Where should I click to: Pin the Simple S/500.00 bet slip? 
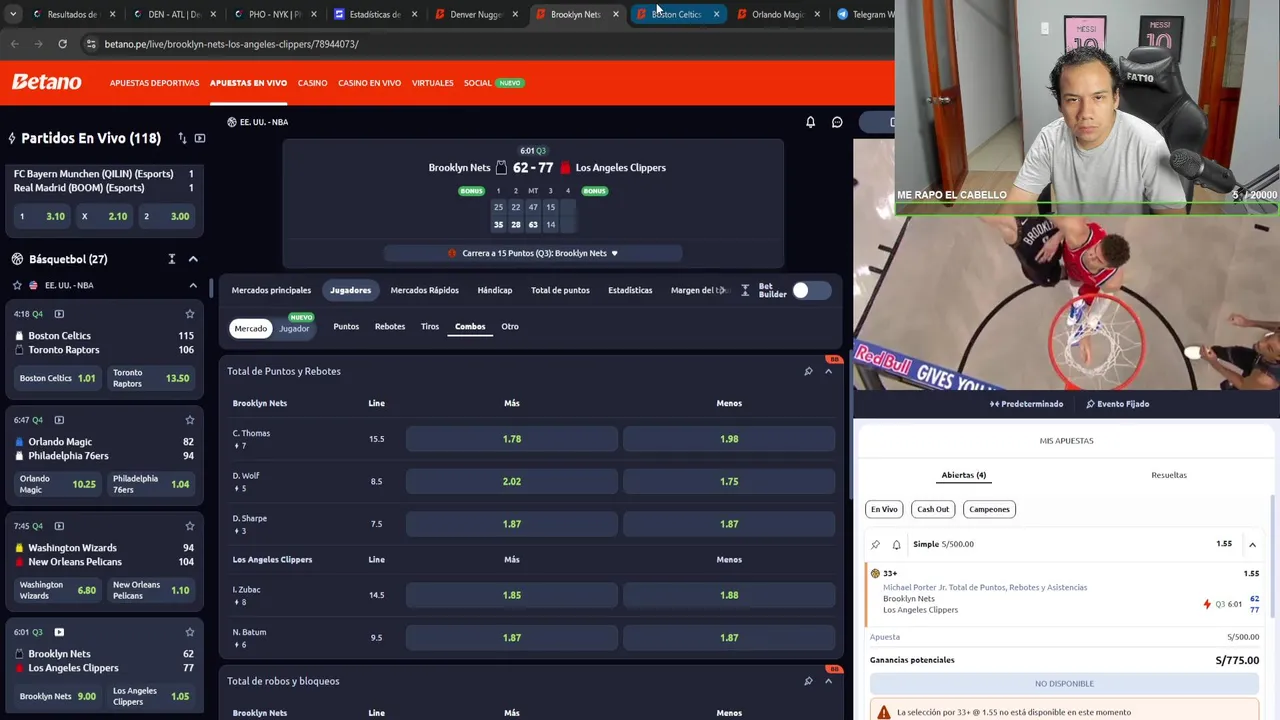[875, 544]
